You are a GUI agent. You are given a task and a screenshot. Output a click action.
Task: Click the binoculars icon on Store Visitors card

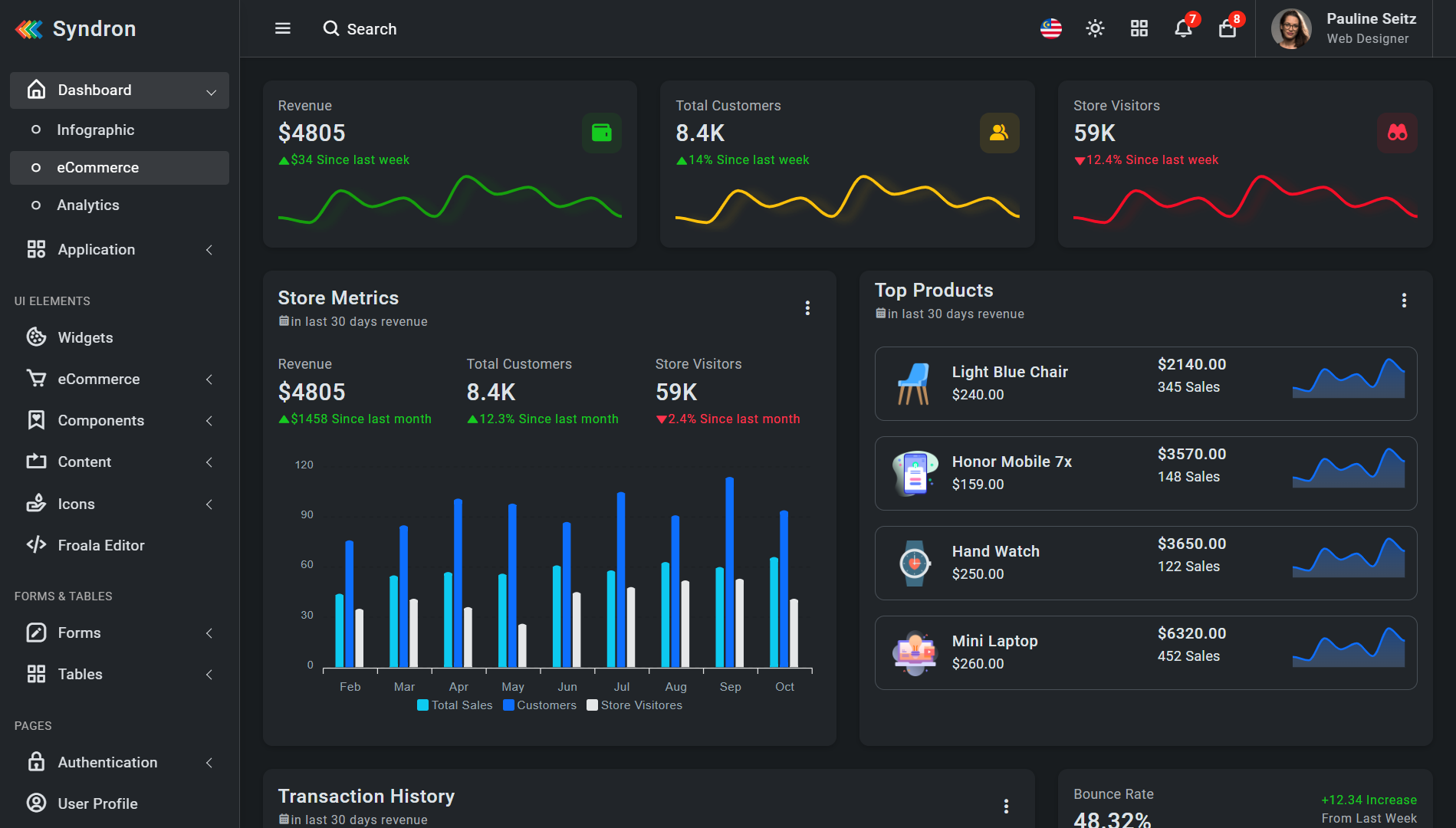click(x=1397, y=133)
